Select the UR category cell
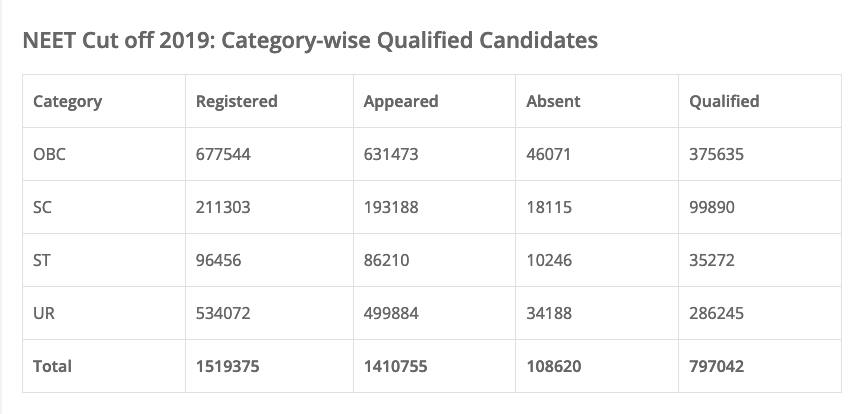 coord(44,313)
